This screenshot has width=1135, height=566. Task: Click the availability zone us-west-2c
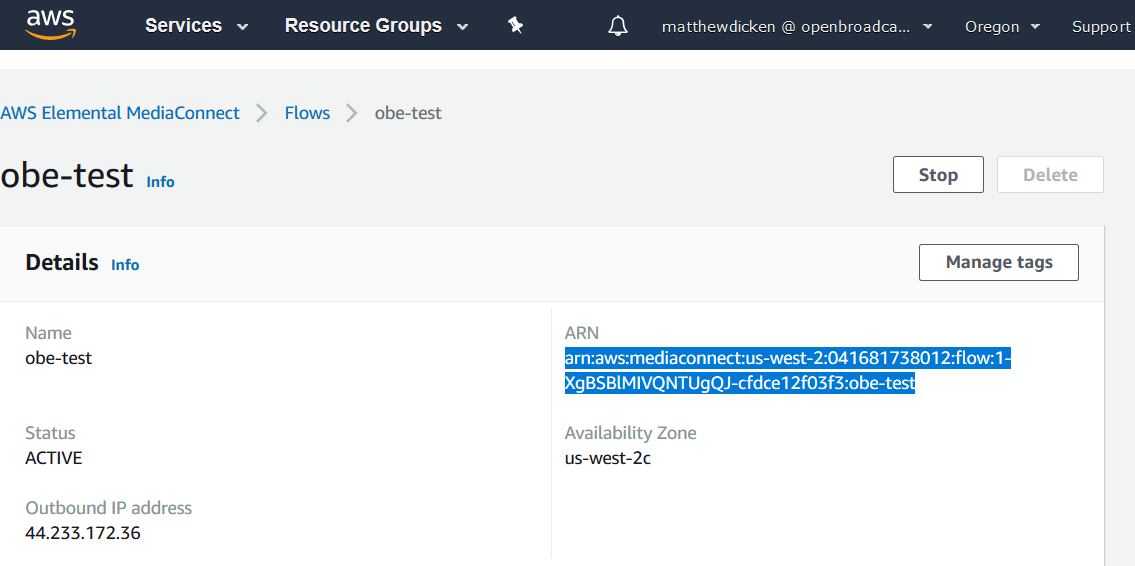(608, 458)
